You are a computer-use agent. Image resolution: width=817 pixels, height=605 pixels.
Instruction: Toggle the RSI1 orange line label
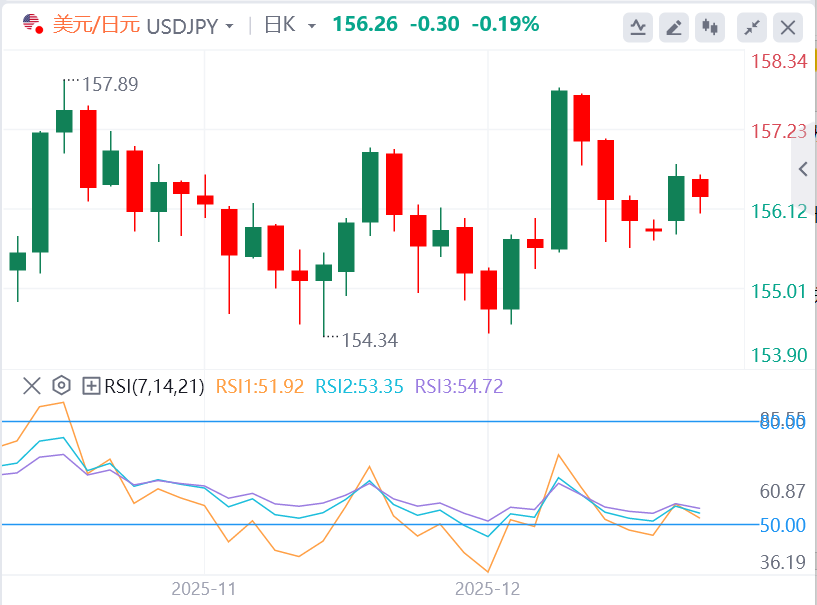click(257, 386)
